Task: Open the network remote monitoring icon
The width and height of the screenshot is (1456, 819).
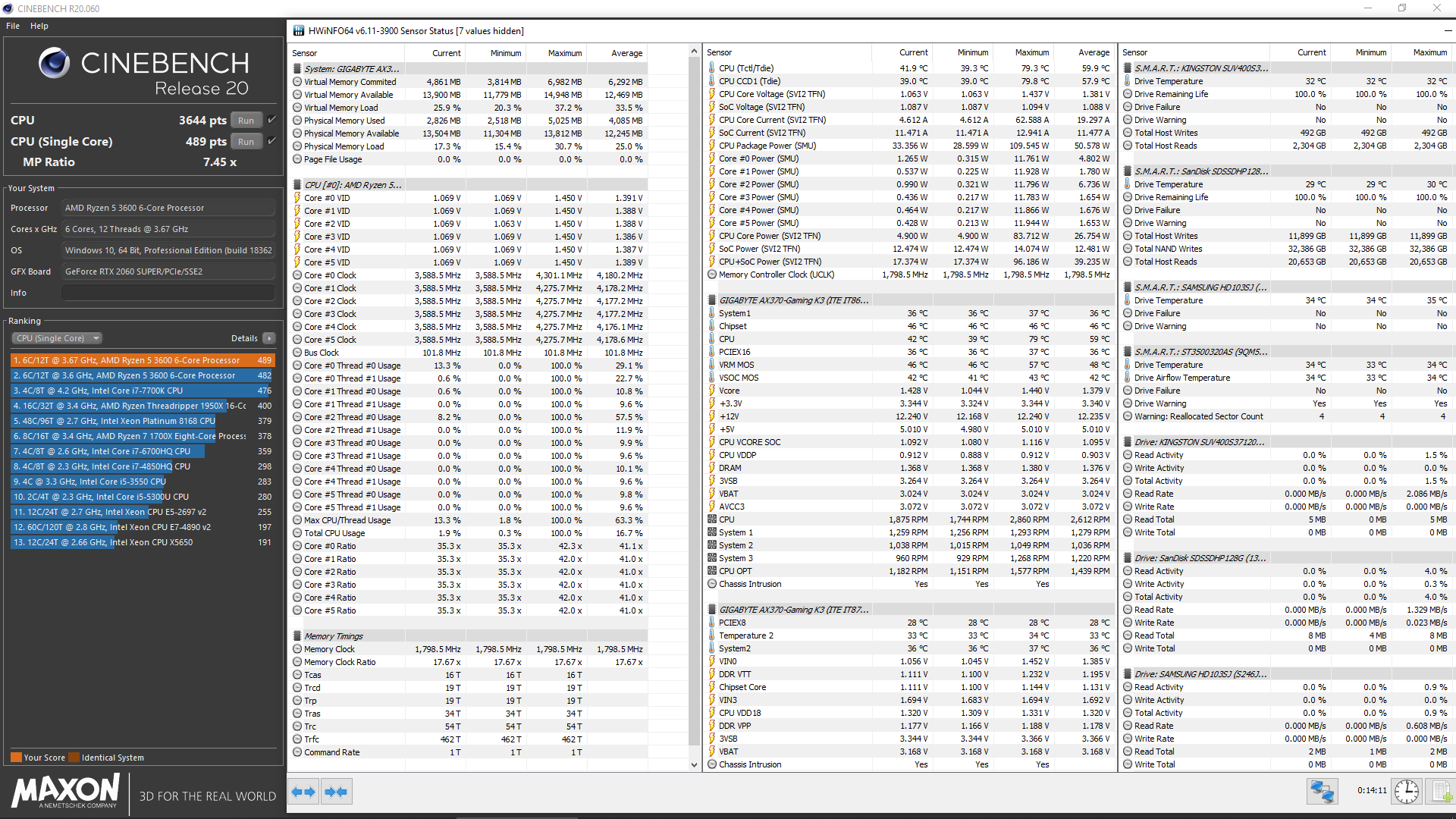Action: click(1322, 792)
